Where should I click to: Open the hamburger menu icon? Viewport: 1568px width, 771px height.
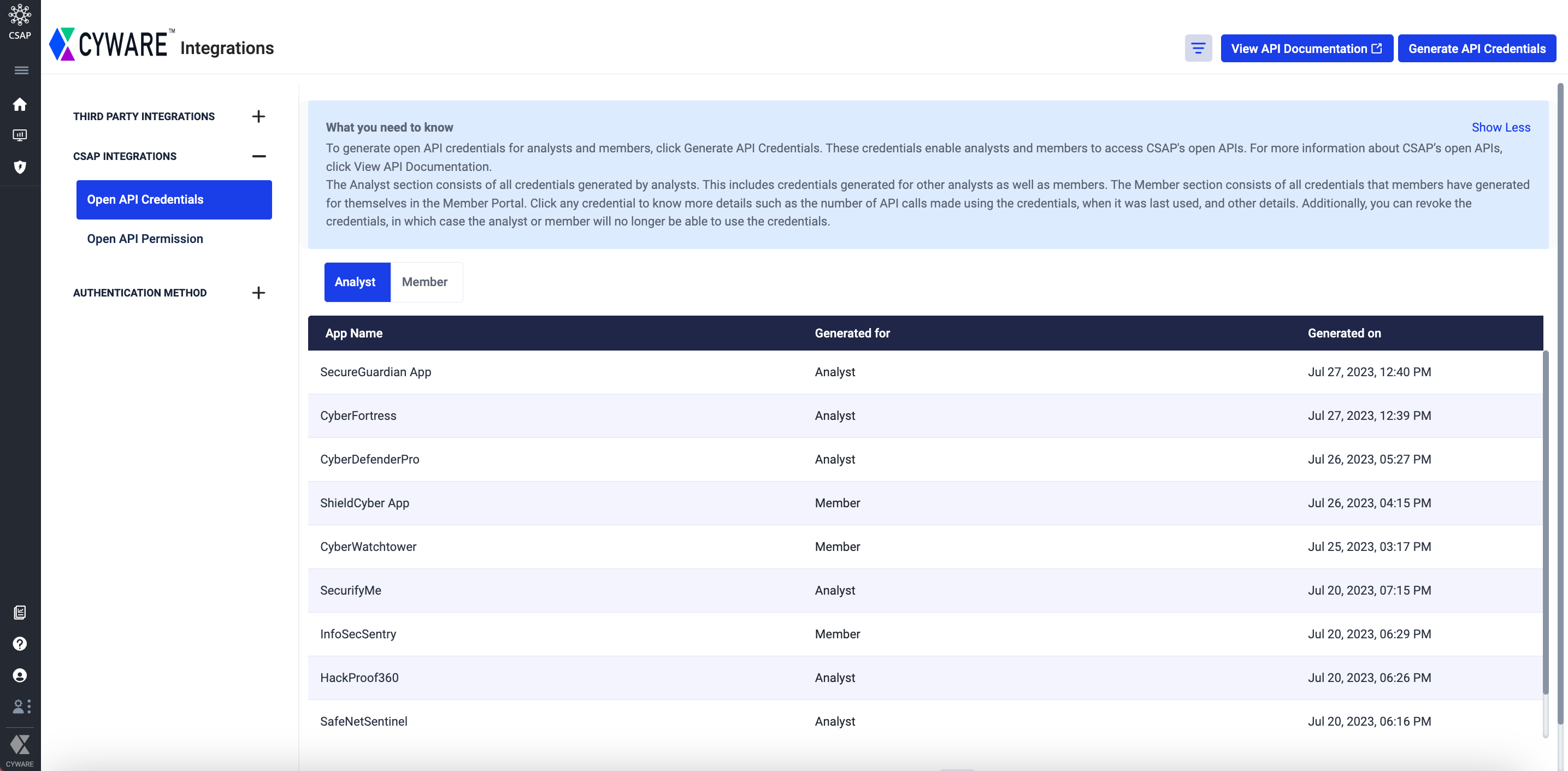pos(21,70)
